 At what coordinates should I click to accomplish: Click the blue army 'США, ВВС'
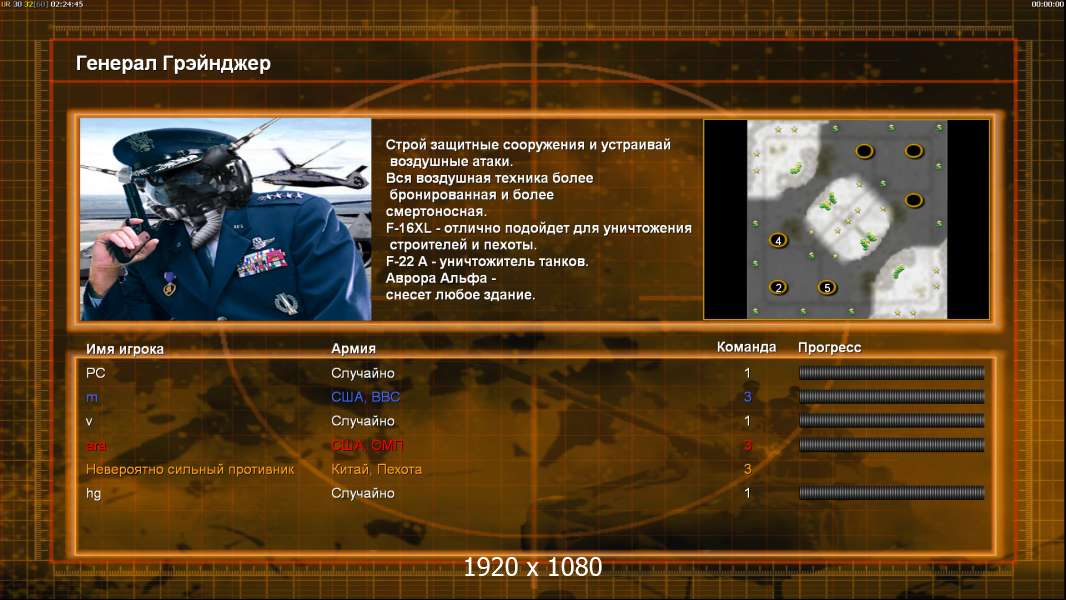pos(365,397)
